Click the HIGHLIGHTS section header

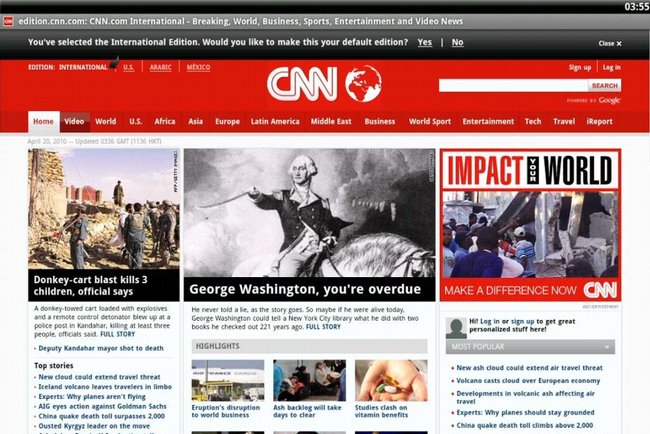coord(309,346)
